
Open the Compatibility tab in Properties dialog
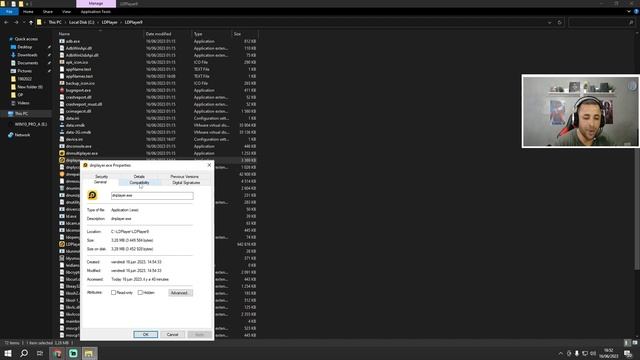139,183
